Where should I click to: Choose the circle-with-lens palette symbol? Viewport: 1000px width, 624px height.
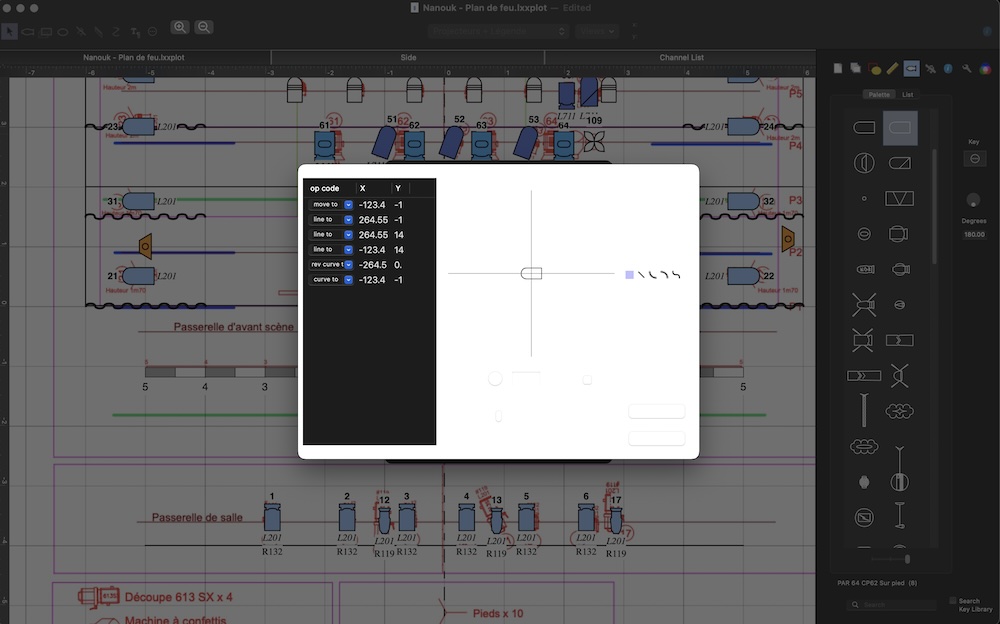(x=864, y=163)
